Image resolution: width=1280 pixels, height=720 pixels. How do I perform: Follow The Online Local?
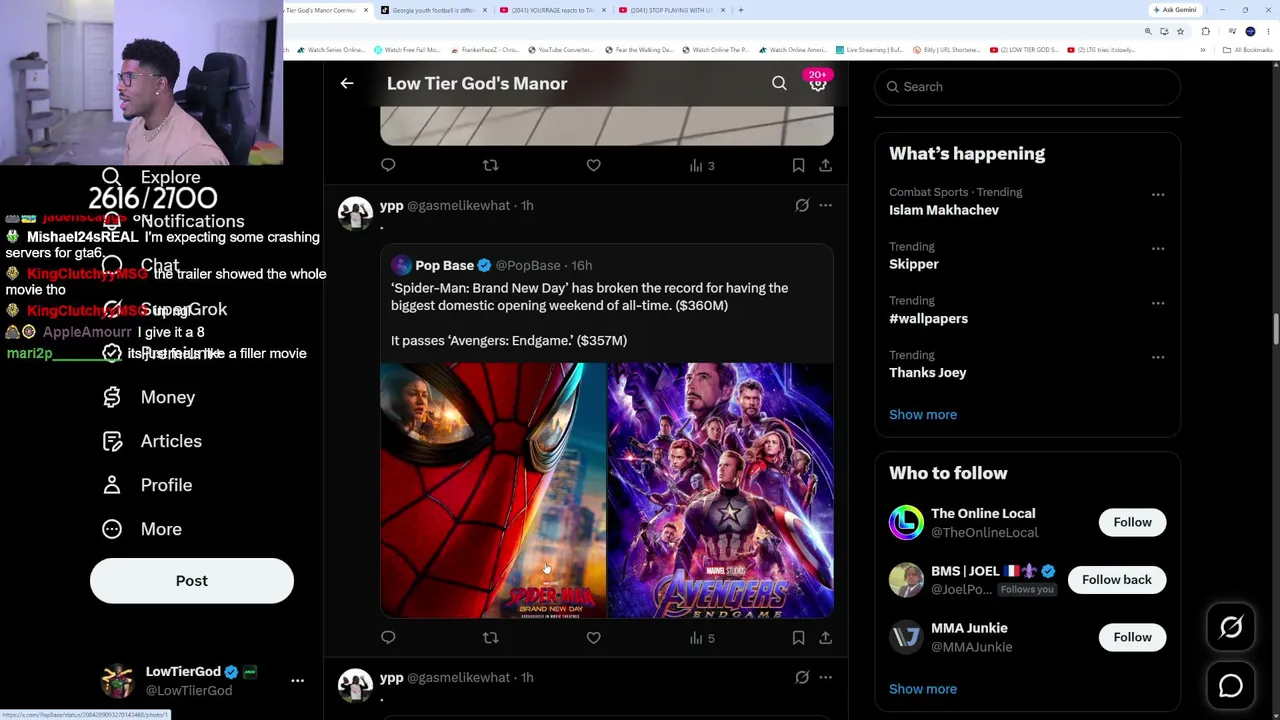click(1132, 522)
